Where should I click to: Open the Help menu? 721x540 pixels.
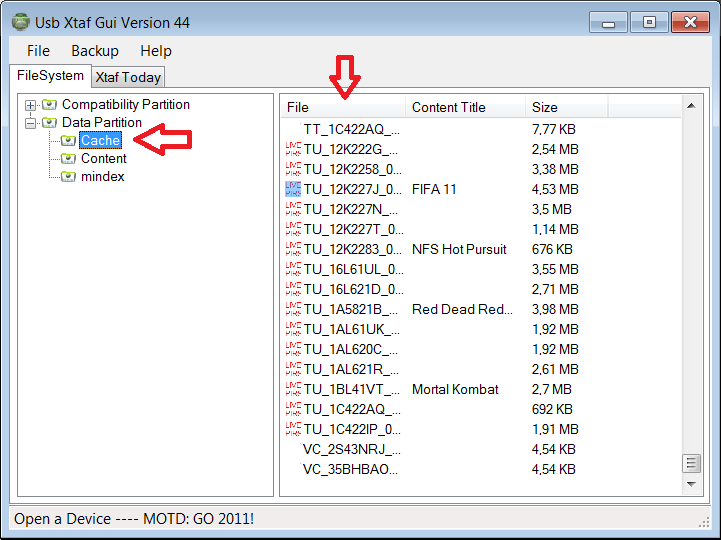156,51
